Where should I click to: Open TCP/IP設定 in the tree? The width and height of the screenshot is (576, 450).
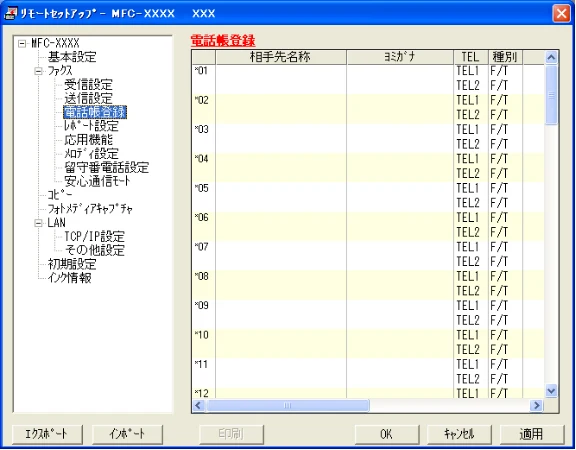coord(94,237)
